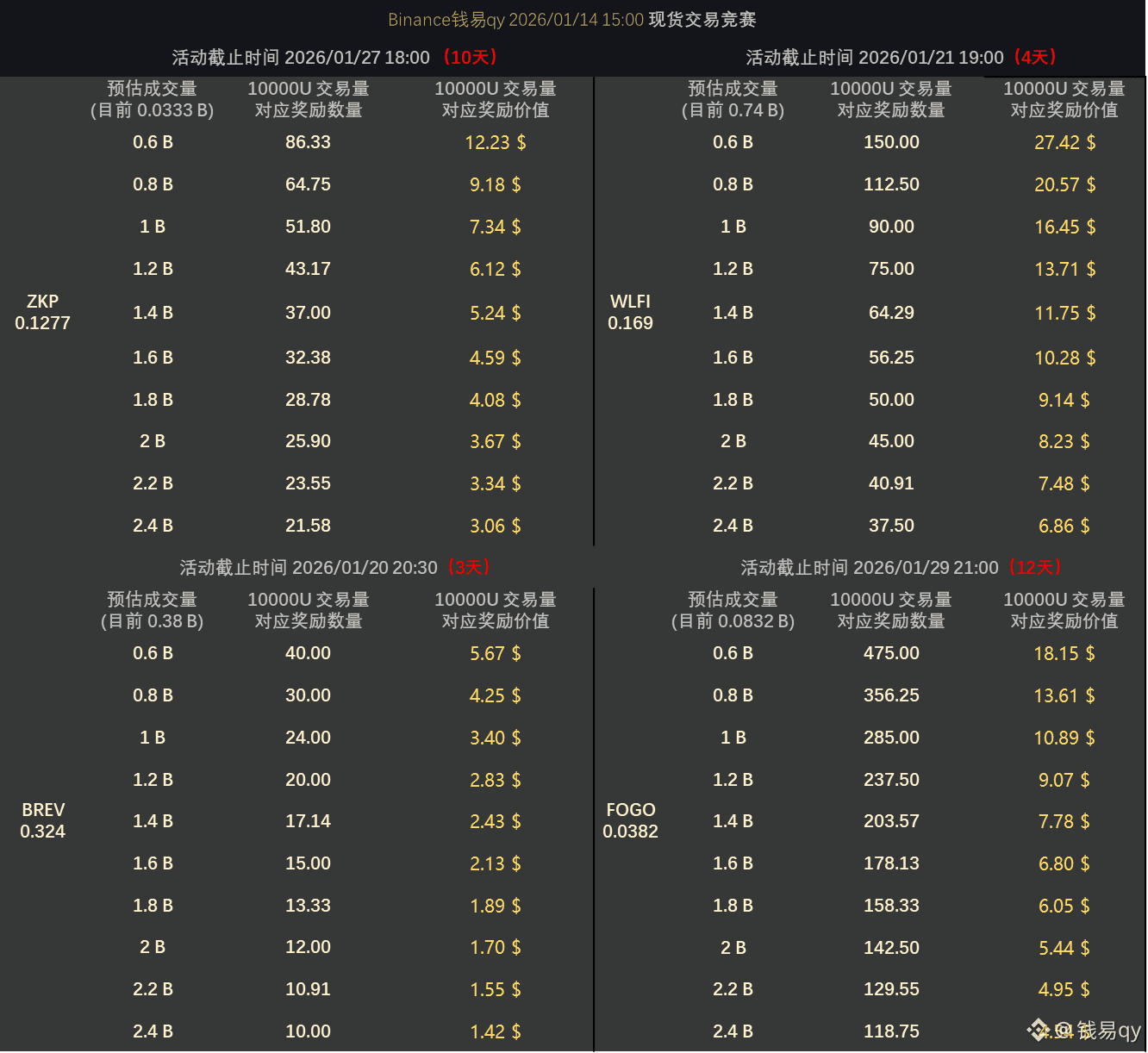Select FOGO reward quantity '475.00'
The image size is (1148, 1053).
point(891,653)
